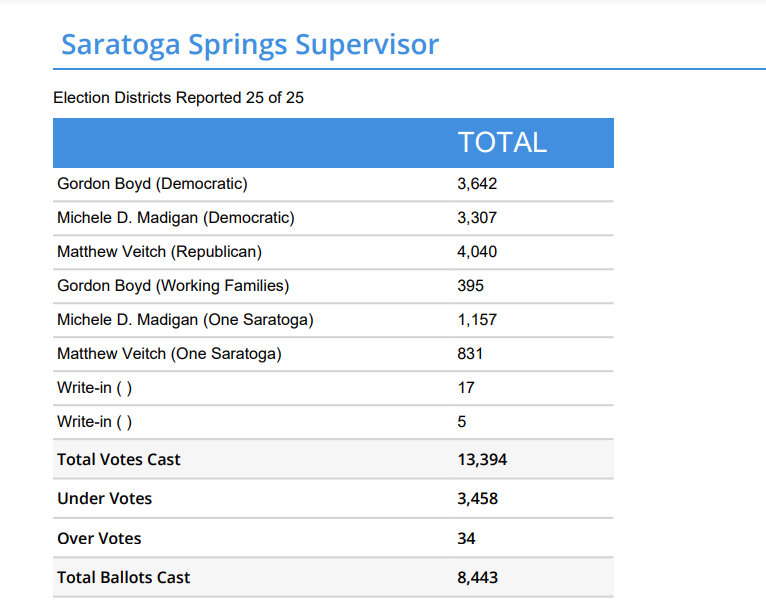Viewport: 766px width, 603px height.
Task: Select the Over Votes row label
Action: 100,539
